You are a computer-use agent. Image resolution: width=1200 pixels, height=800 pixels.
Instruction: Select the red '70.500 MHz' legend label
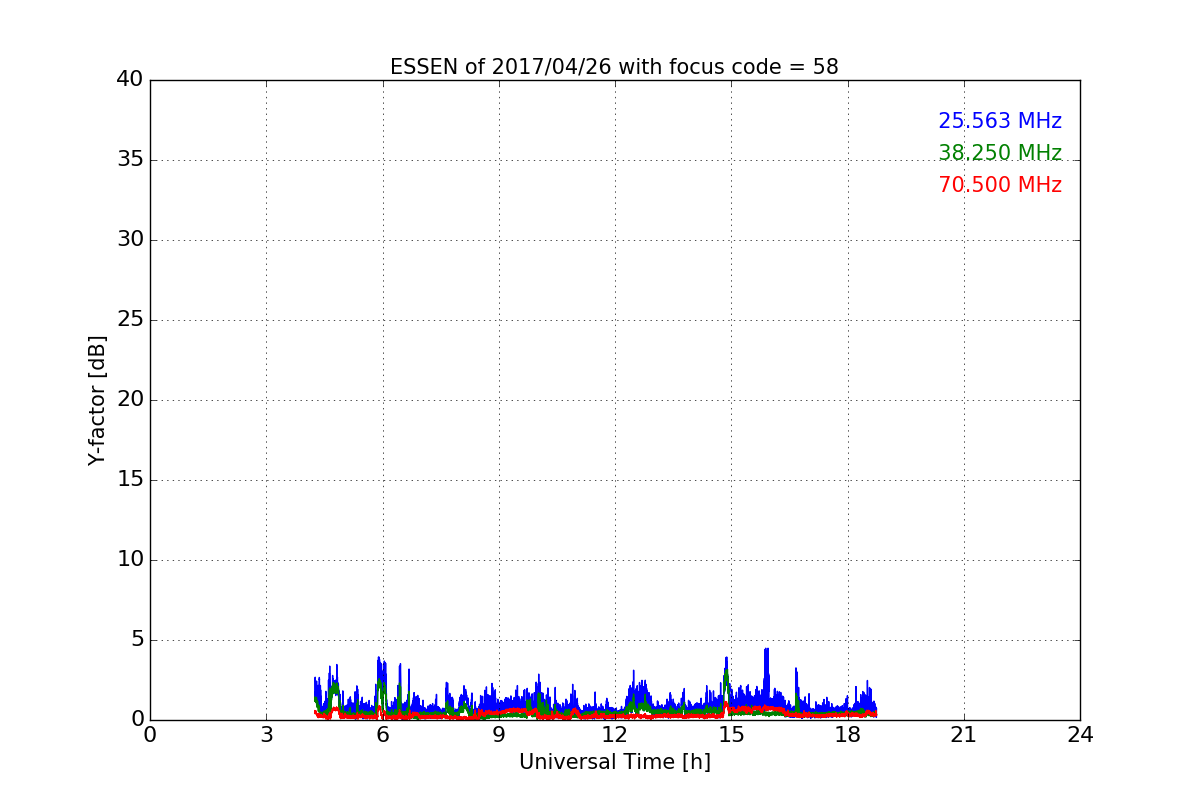[1000, 185]
